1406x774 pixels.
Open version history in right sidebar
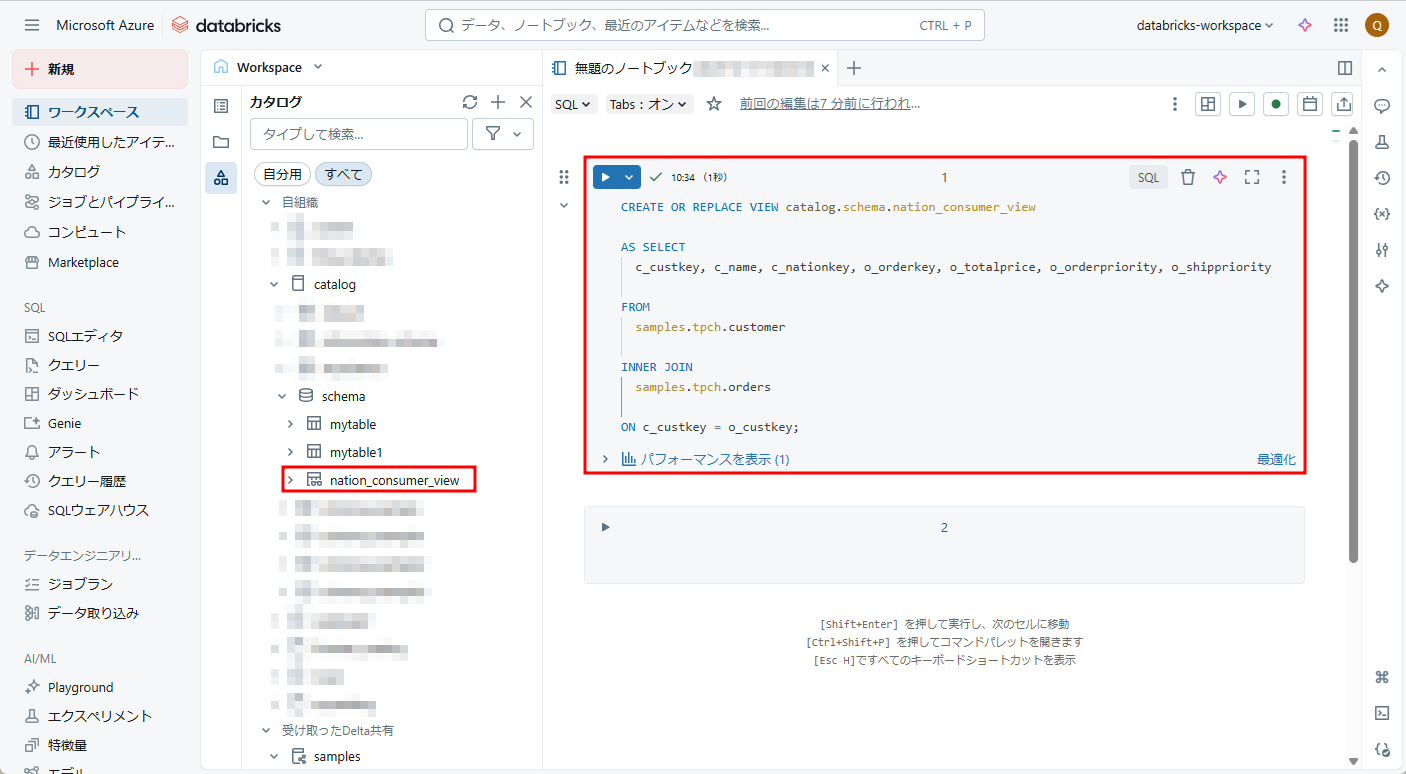[1382, 178]
